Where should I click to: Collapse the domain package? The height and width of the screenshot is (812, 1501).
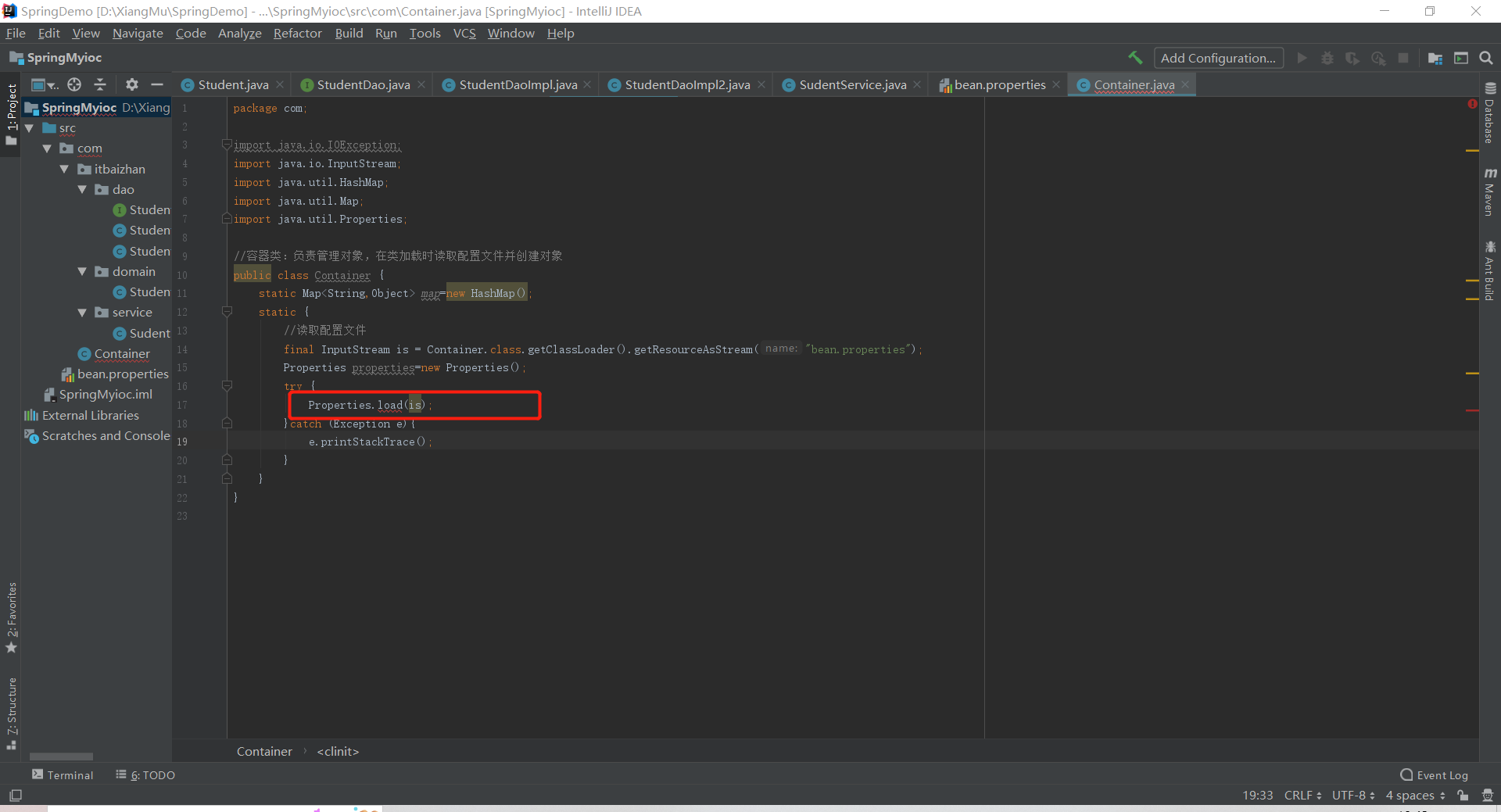(82, 271)
